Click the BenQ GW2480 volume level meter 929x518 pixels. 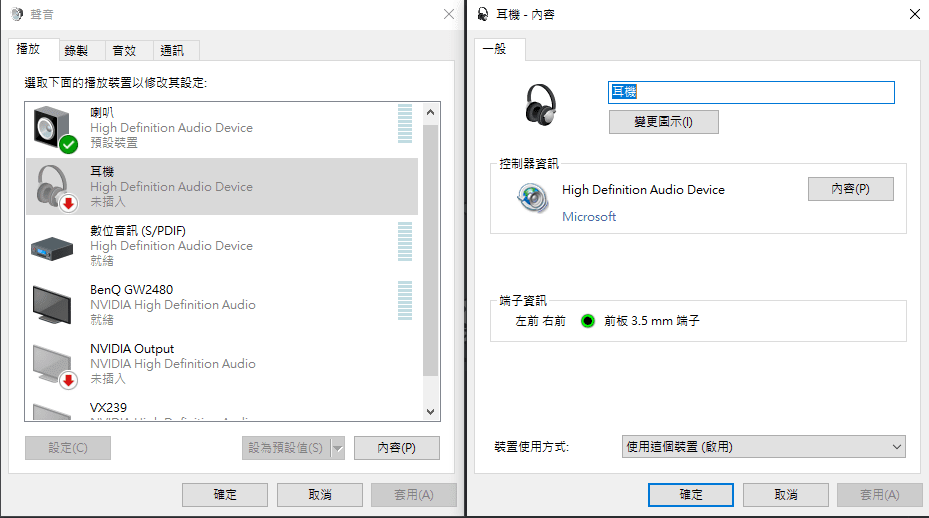(405, 300)
